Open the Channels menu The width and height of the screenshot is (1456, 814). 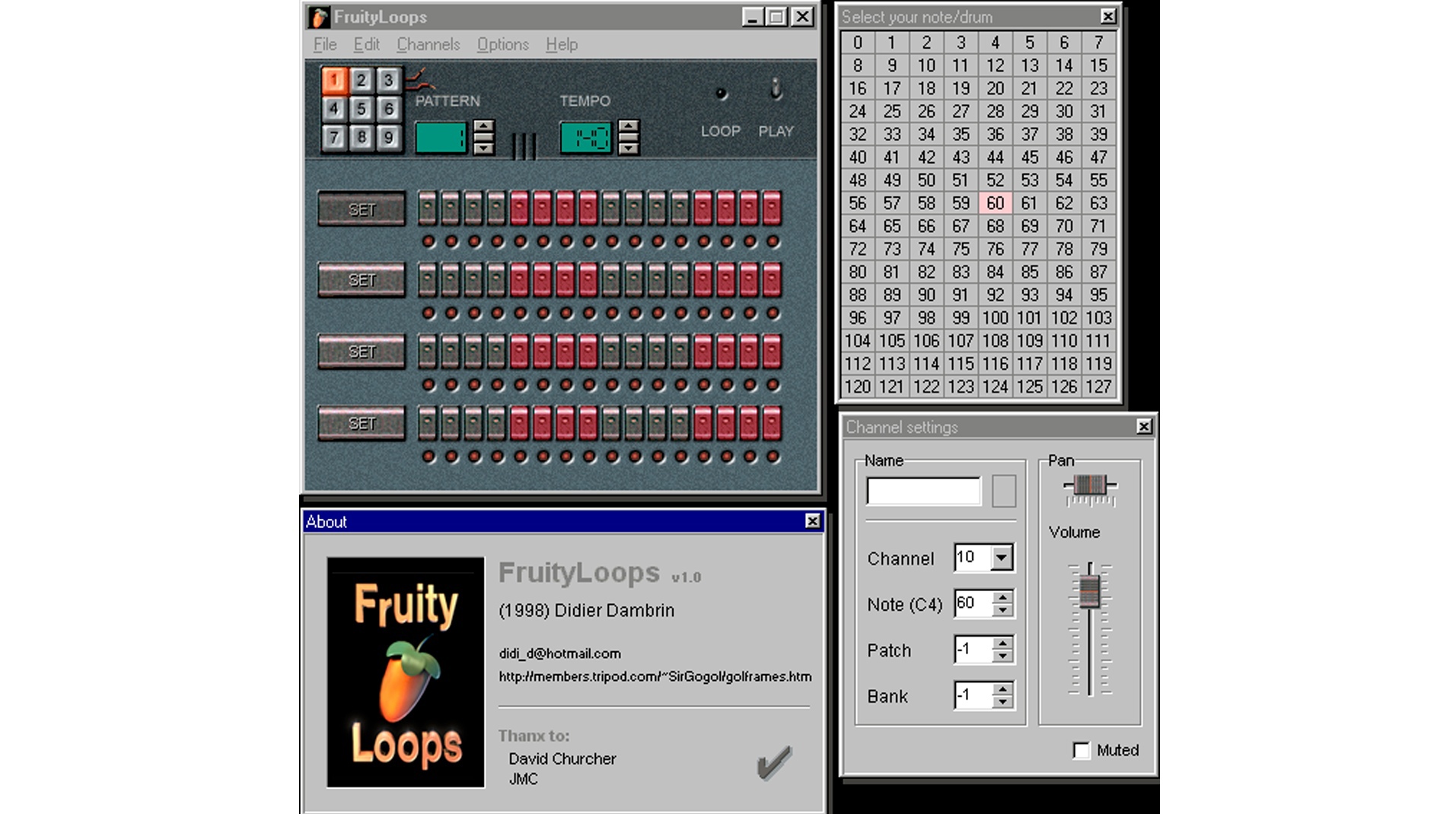coord(429,44)
